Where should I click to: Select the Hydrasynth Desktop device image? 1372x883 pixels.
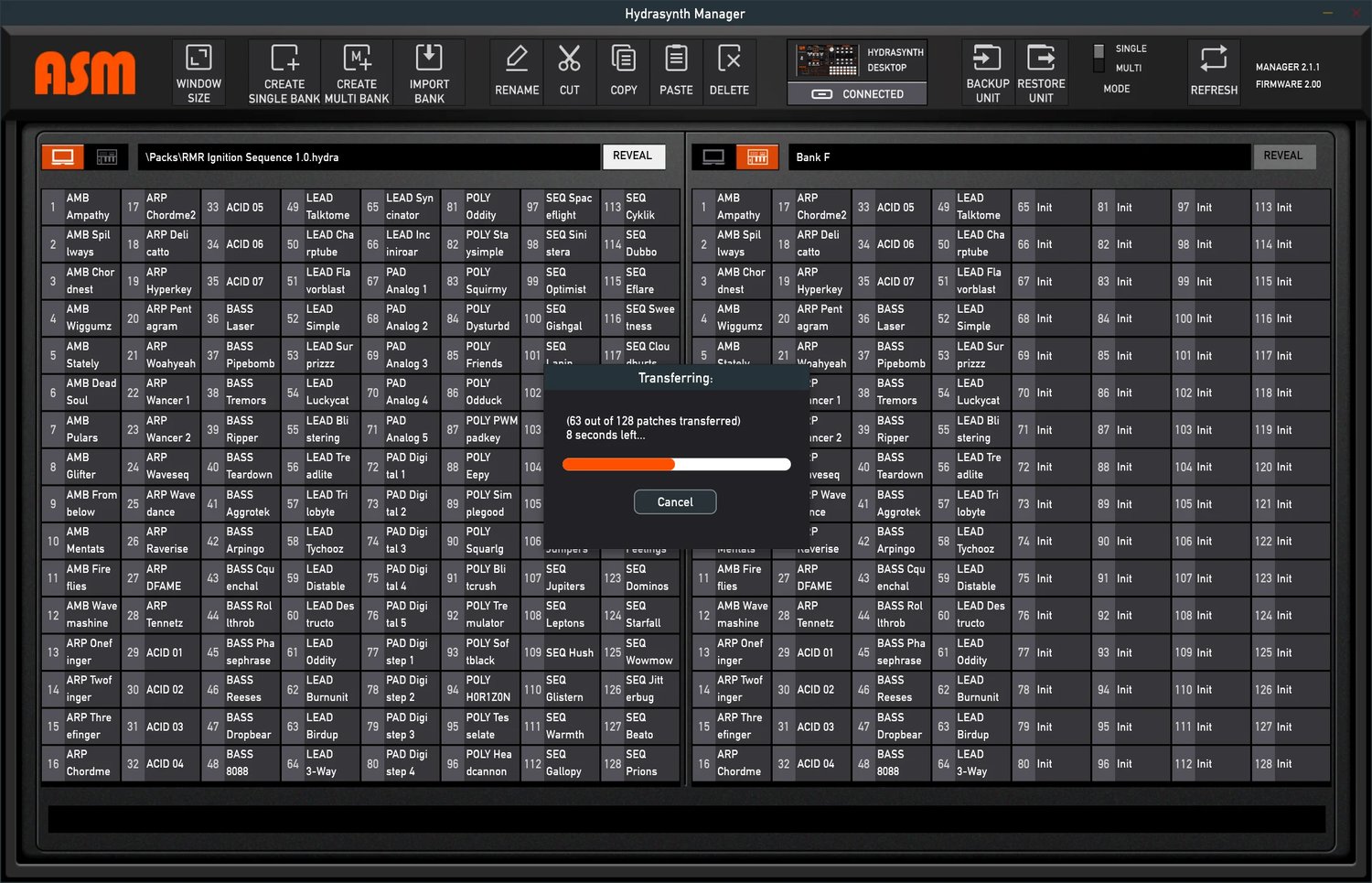tap(827, 60)
